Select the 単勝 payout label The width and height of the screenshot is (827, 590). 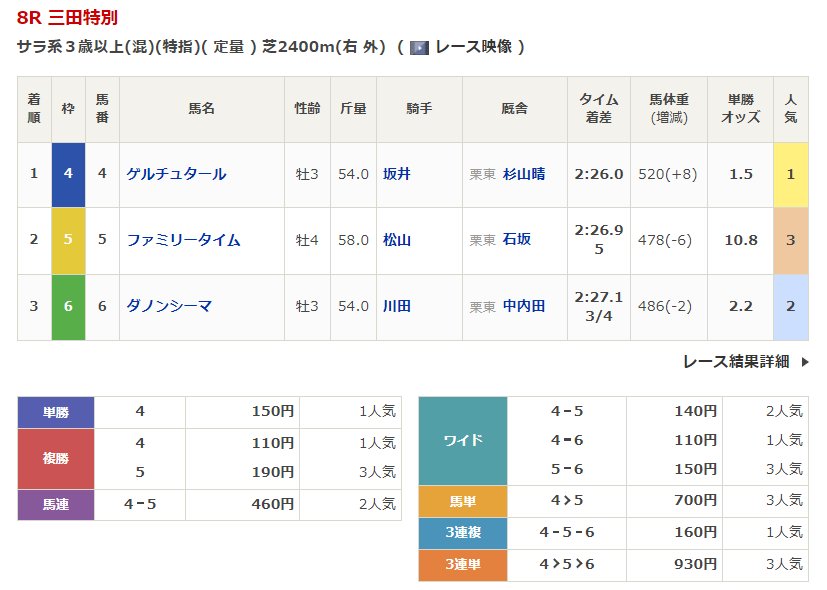click(x=56, y=412)
